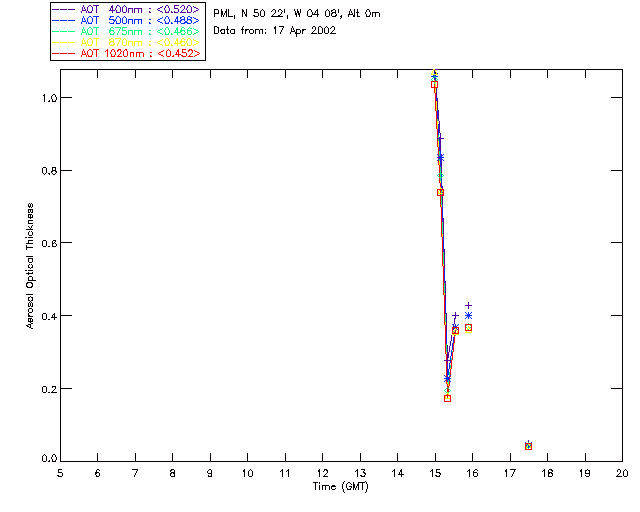Viewport: 640px width, 512px height.
Task: Click the x-axis tick label 15
Action: coord(435,473)
